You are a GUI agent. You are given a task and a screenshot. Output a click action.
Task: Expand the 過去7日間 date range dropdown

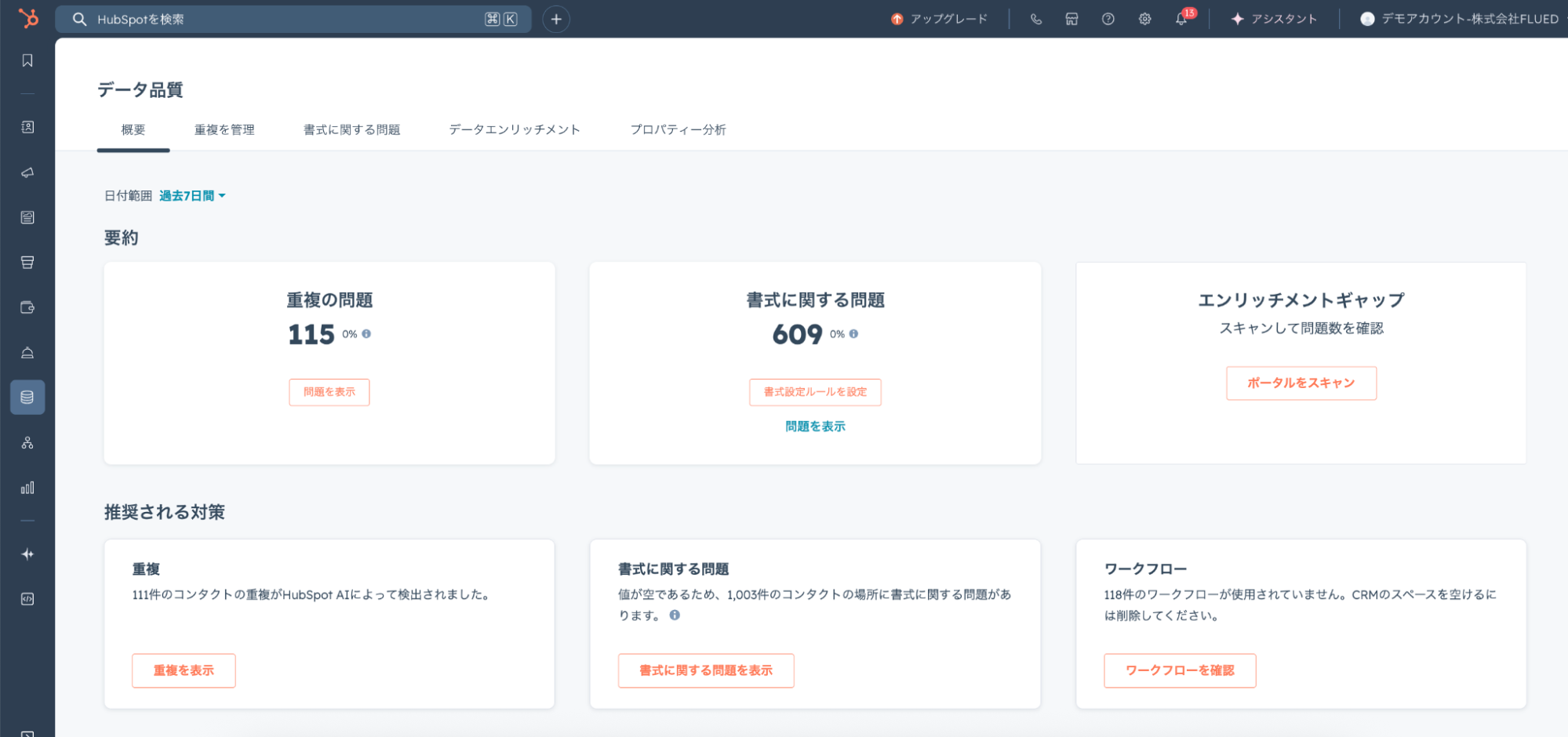192,196
